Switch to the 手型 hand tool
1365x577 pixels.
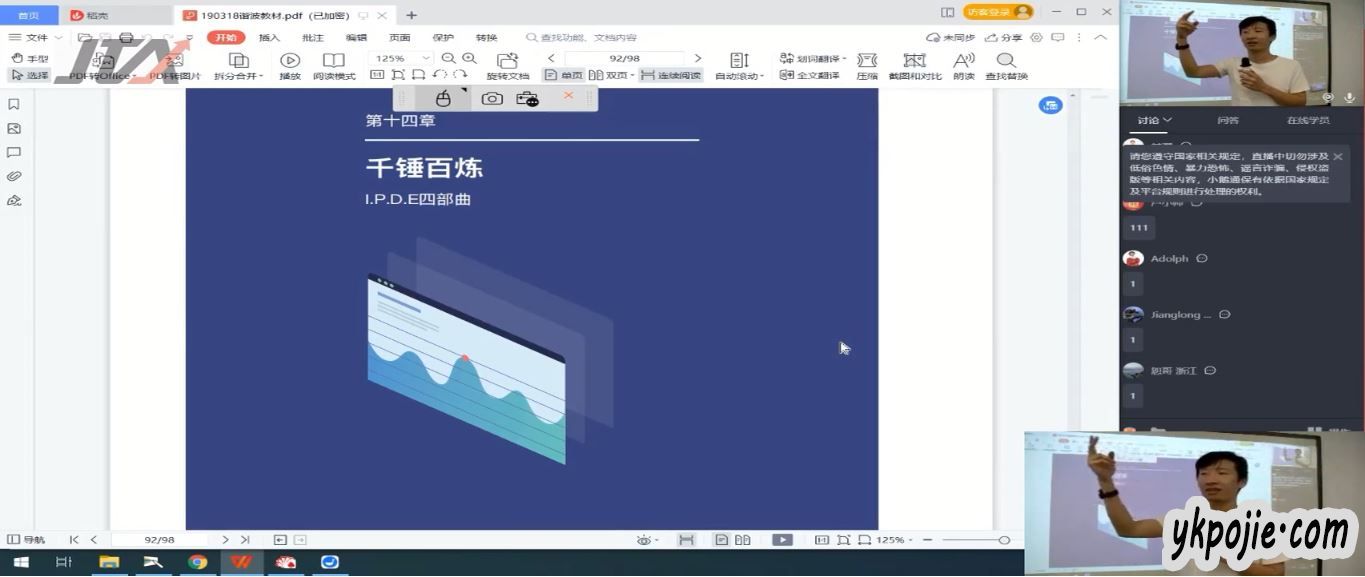[x=30, y=59]
